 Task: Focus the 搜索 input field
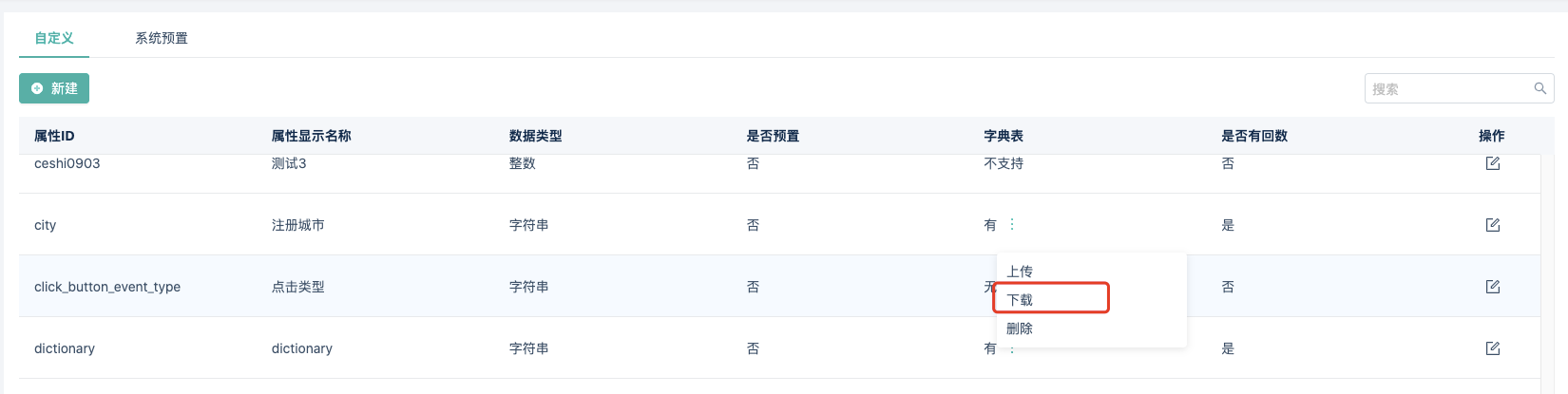click(x=1448, y=88)
